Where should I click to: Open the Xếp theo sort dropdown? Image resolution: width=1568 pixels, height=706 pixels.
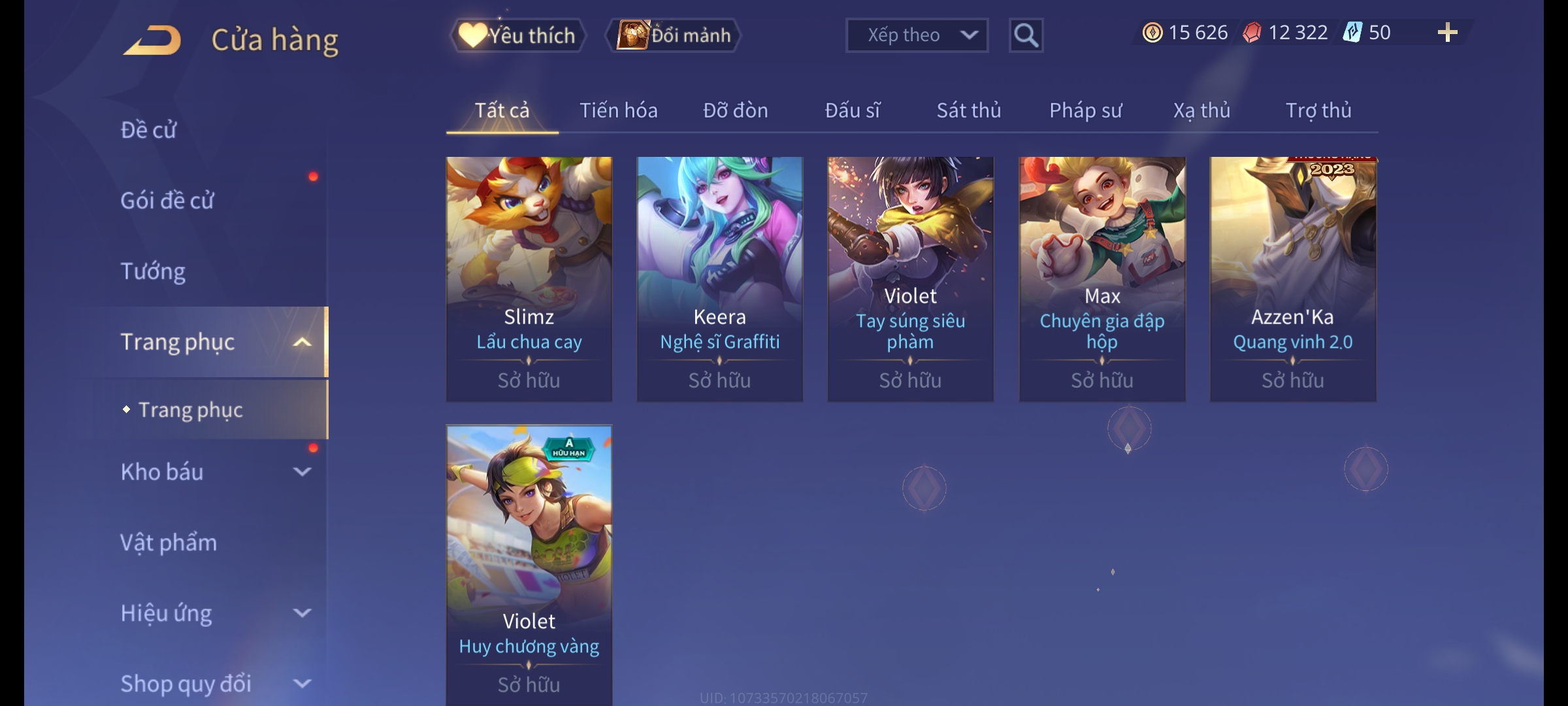tap(917, 35)
